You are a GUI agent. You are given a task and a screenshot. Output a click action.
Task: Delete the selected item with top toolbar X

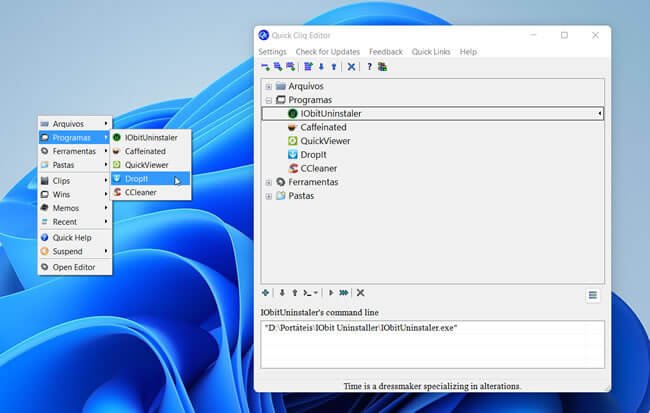351,67
